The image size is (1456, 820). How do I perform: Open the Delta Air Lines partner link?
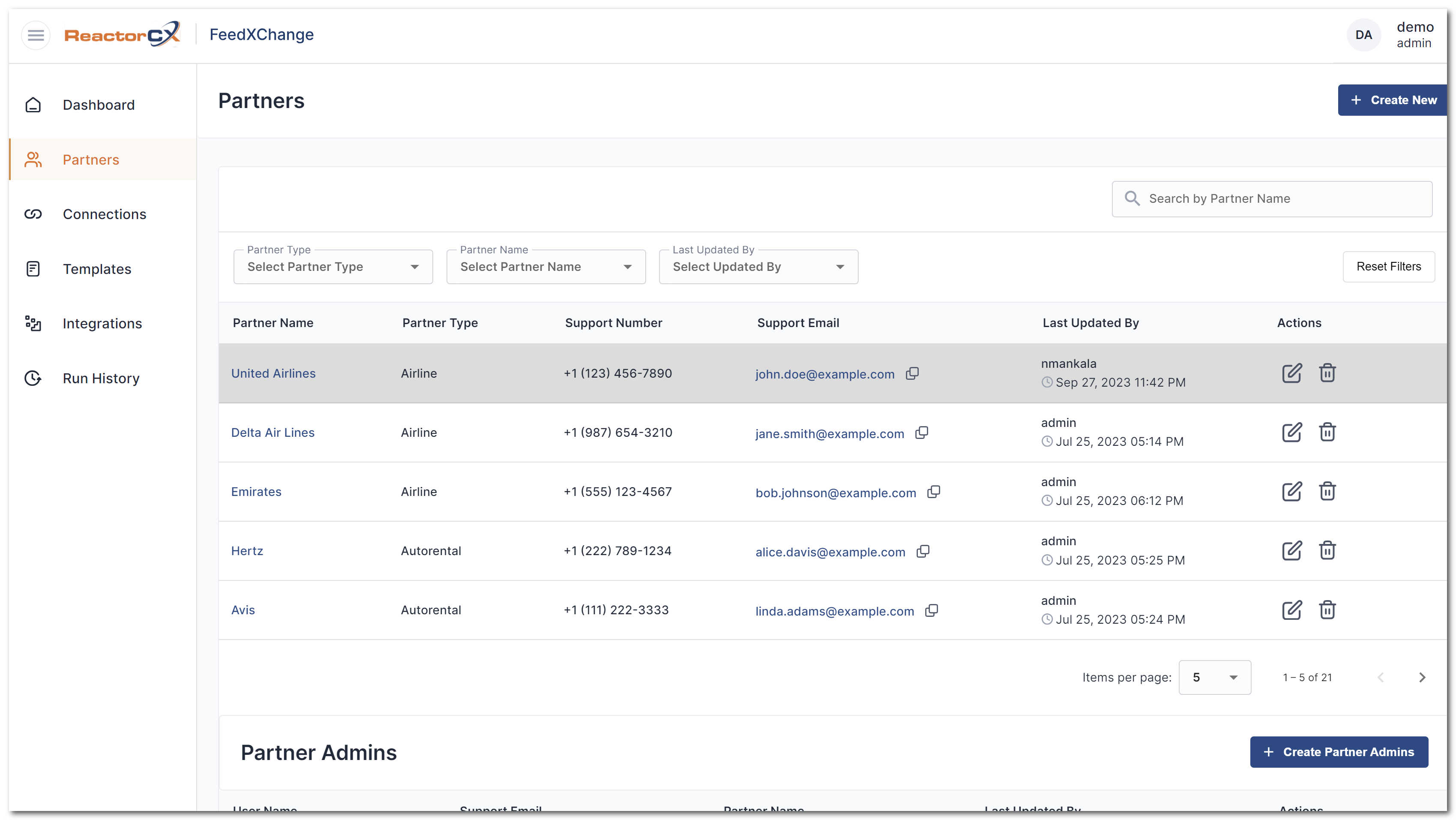(x=273, y=433)
